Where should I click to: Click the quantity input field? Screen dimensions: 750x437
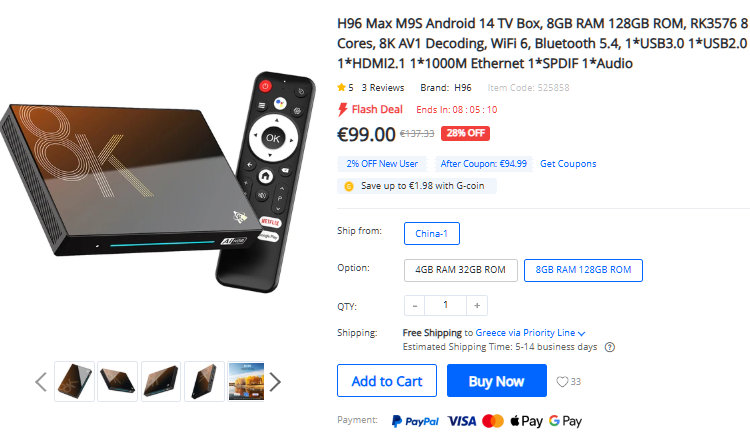[x=446, y=306]
